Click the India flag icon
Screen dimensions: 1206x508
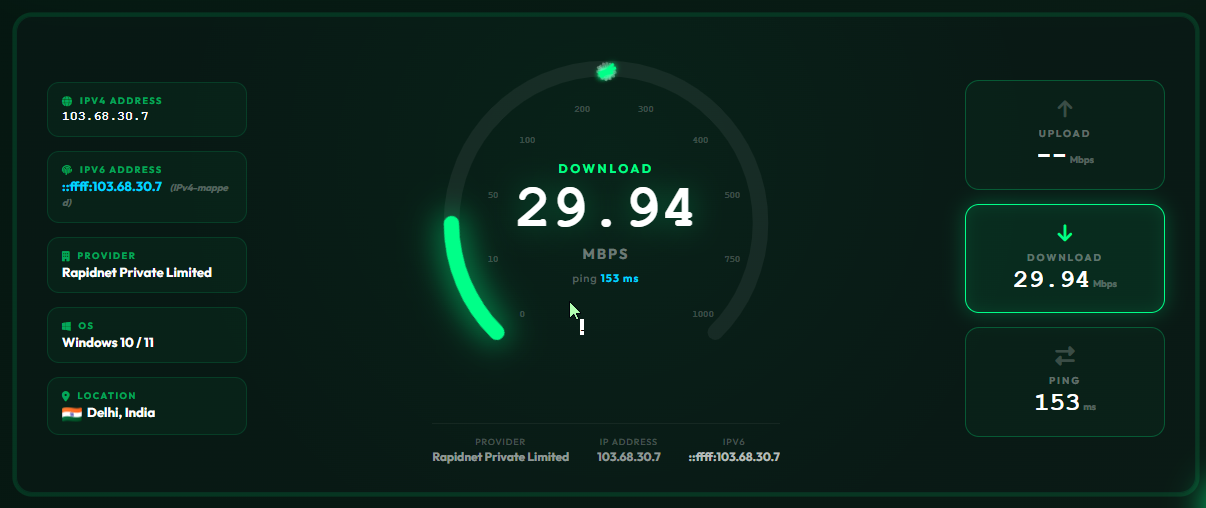[x=72, y=413]
